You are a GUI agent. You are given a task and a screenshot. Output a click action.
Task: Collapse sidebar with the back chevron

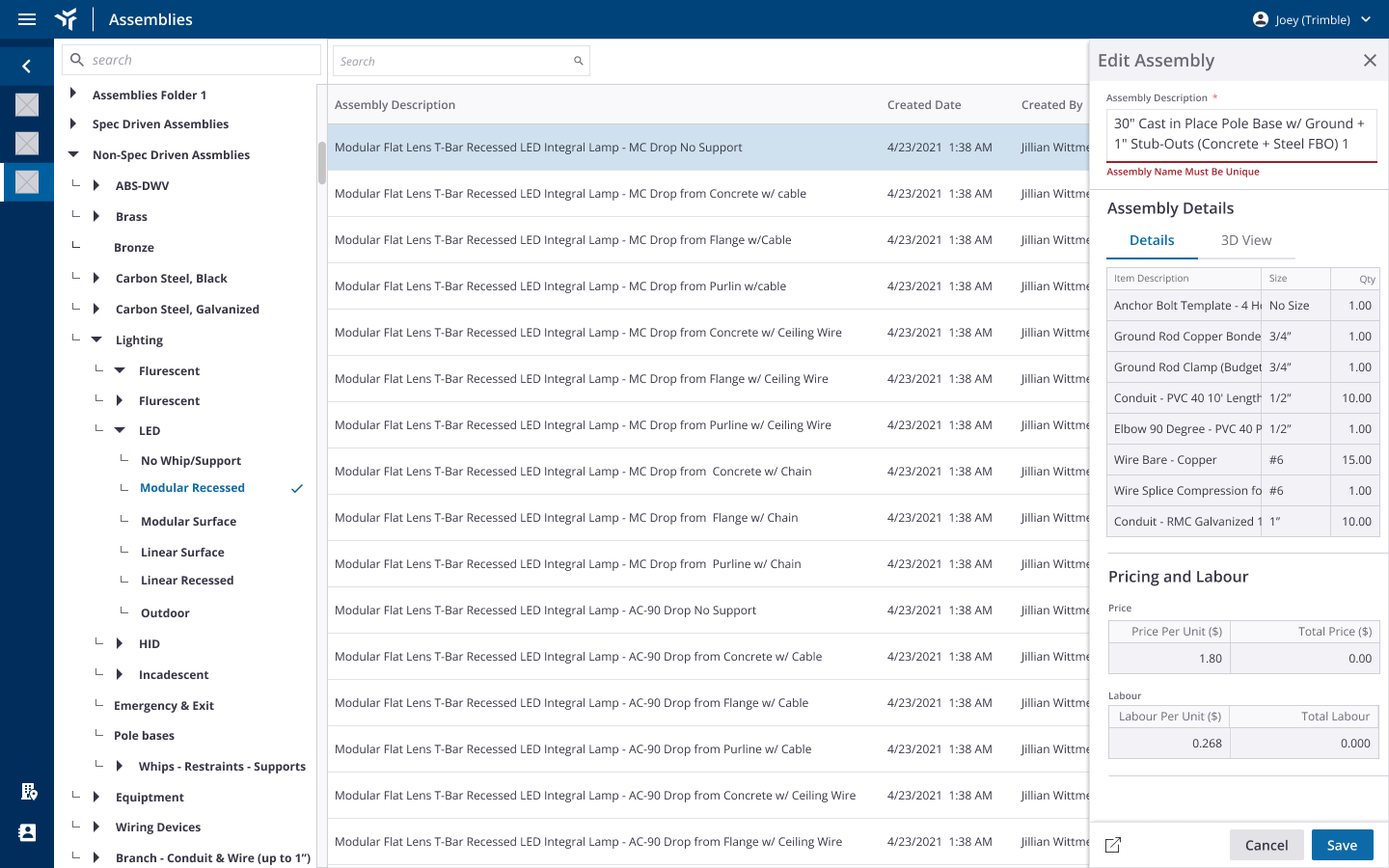click(27, 66)
